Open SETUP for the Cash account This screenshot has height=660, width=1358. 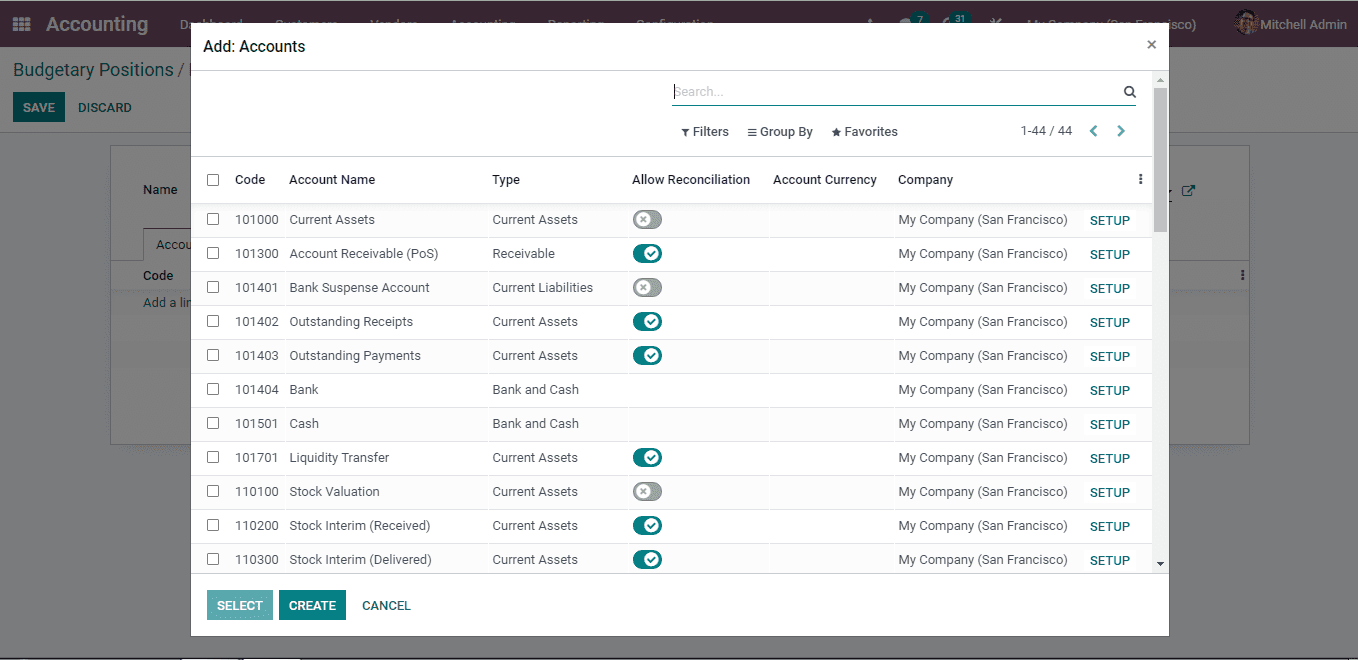tap(1109, 424)
